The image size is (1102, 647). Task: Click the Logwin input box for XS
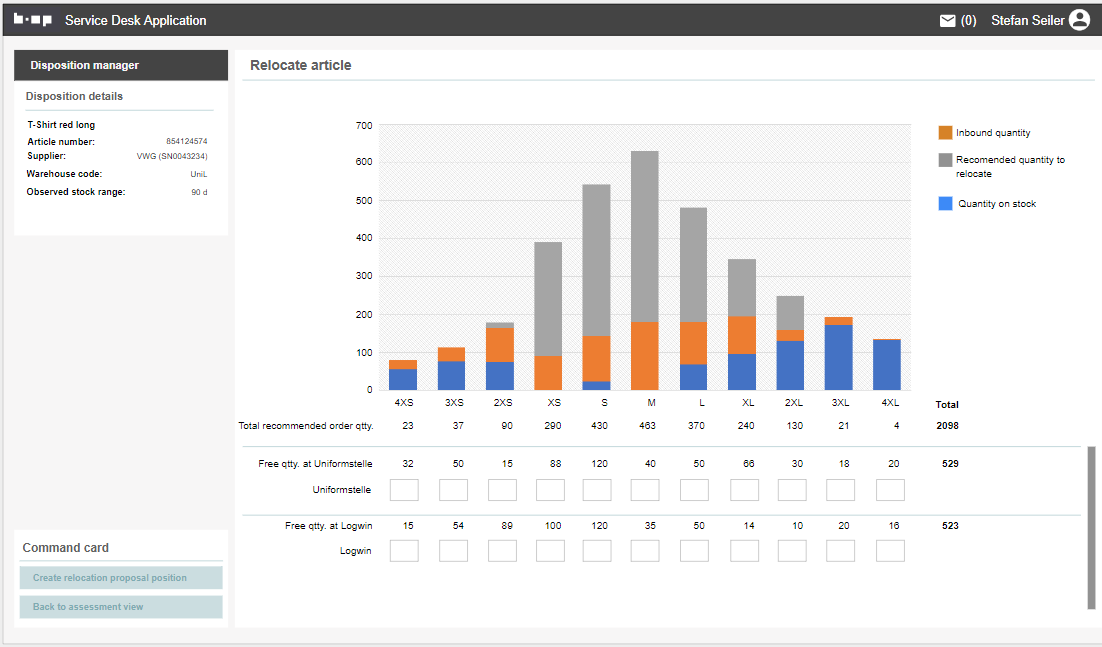coord(550,551)
